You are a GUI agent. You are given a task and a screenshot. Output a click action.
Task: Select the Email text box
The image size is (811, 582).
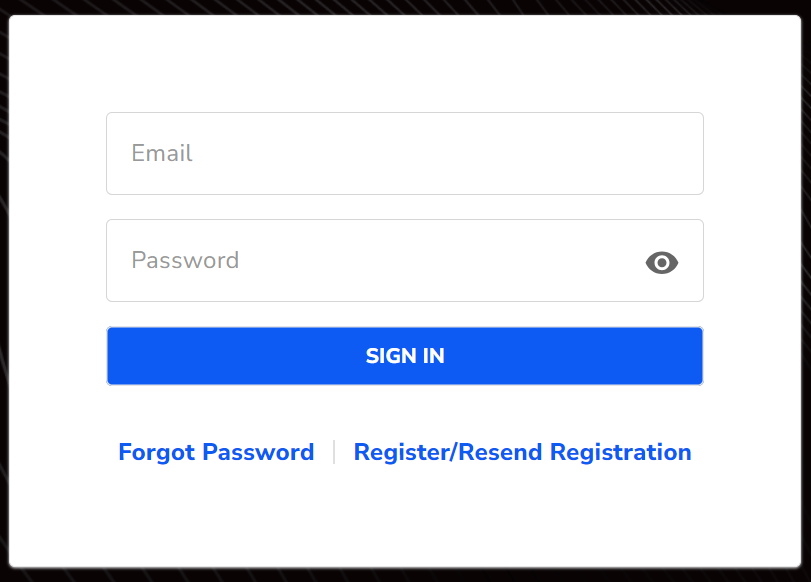pos(404,154)
